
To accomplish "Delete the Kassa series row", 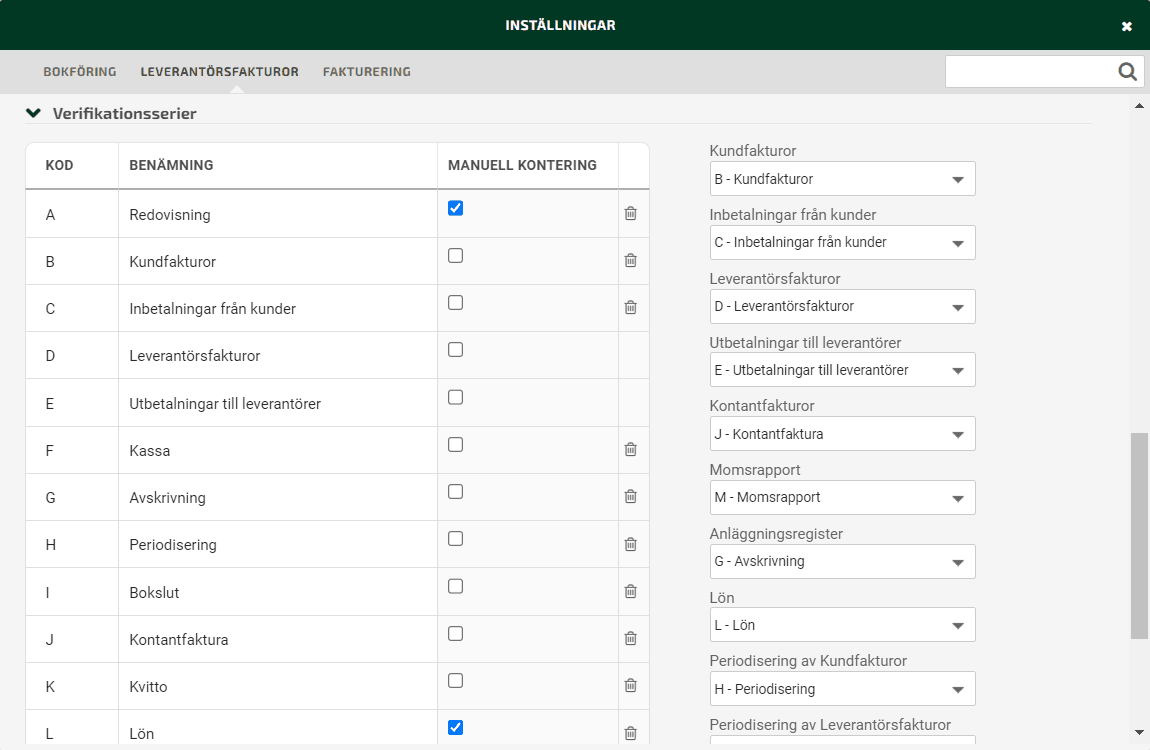I will pyautogui.click(x=630, y=449).
